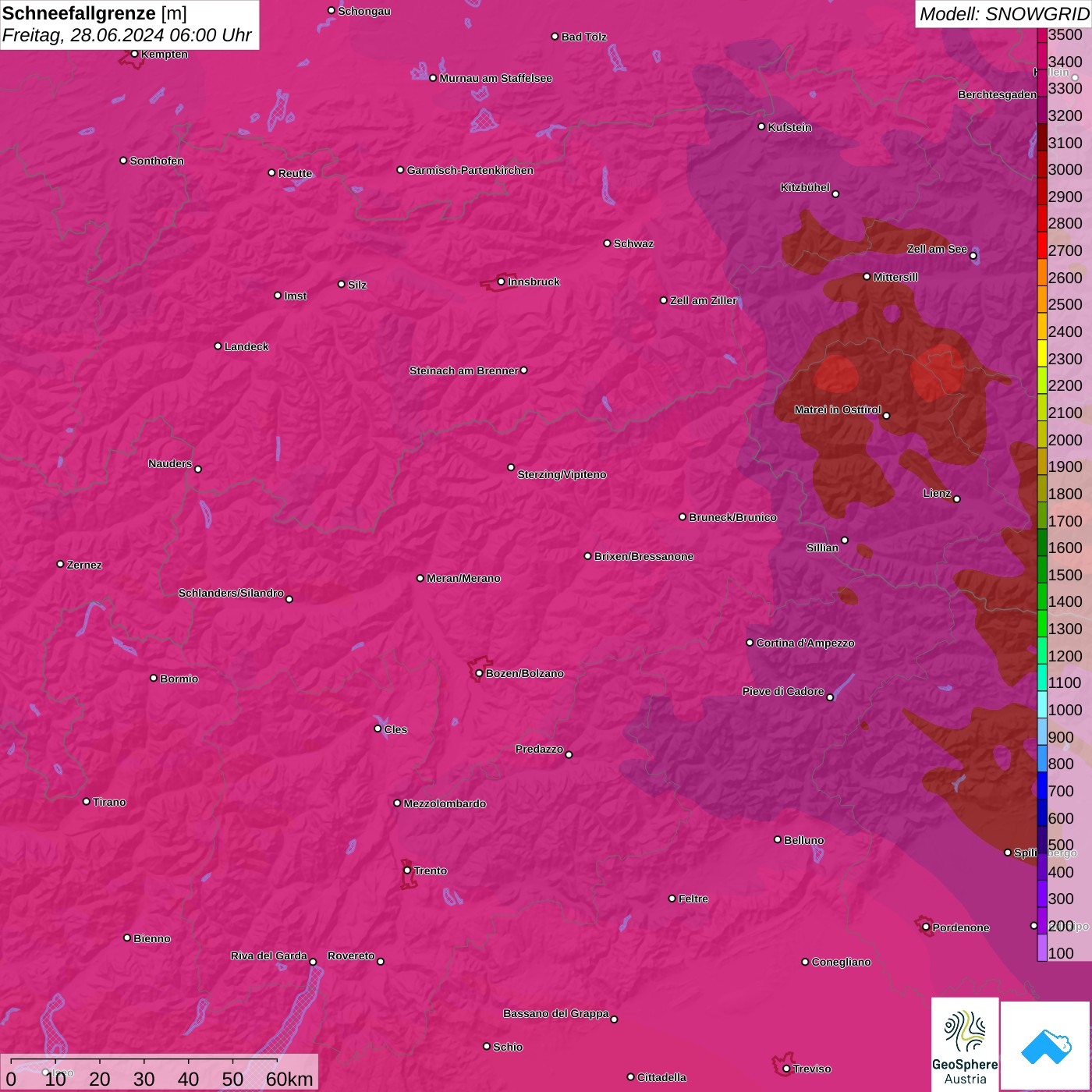Click the 100 violet legend swatch
The height and width of the screenshot is (1092, 1092).
point(1042,948)
